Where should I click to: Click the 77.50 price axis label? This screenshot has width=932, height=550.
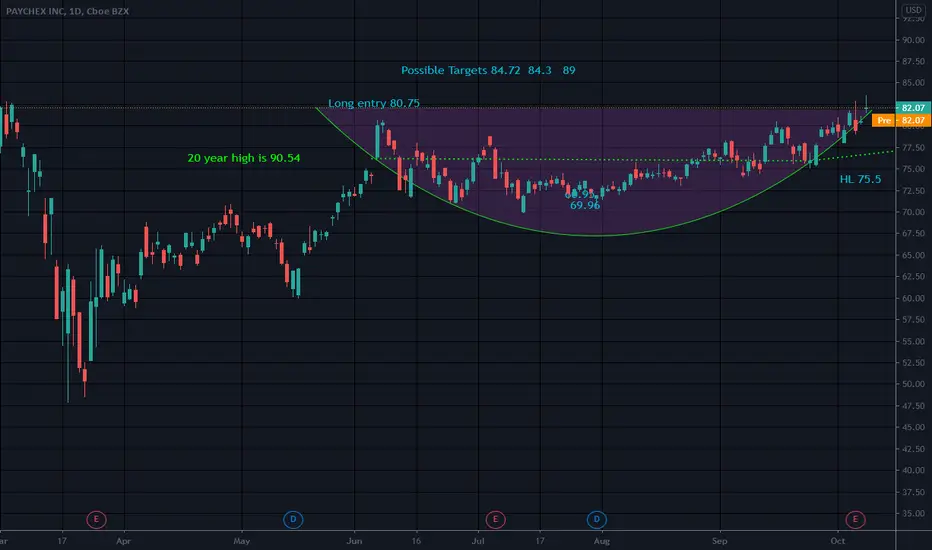point(913,147)
